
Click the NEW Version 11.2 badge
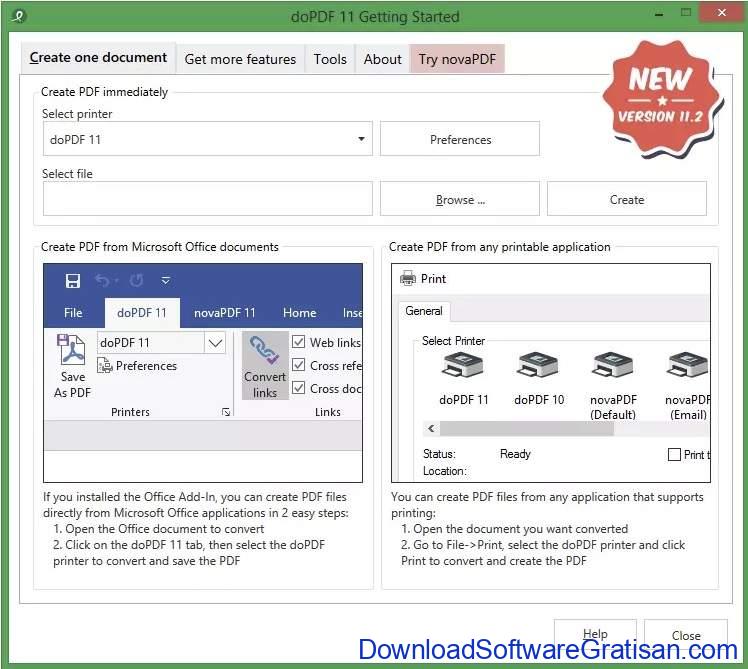pyautogui.click(x=662, y=99)
